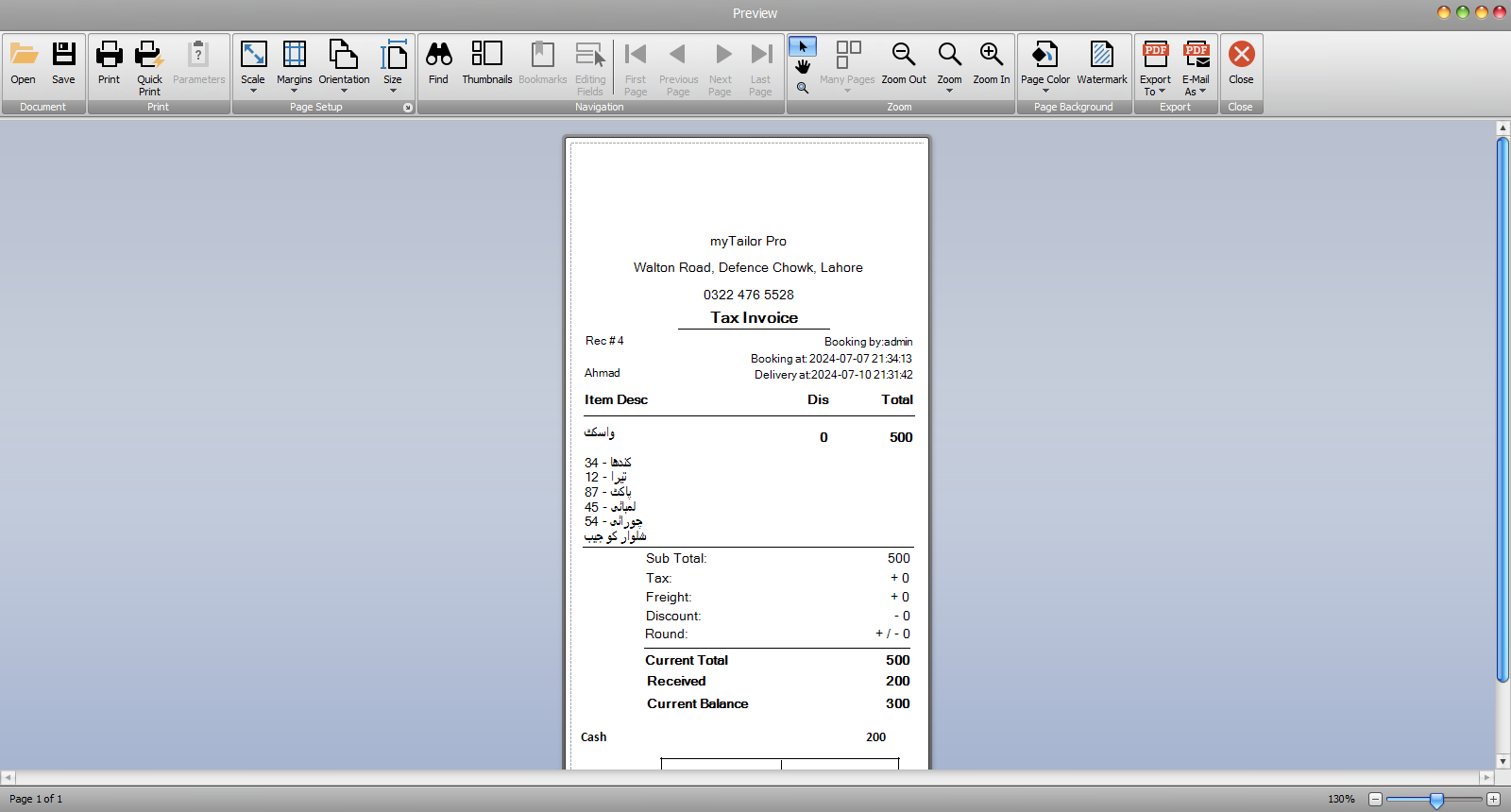The image size is (1511, 812).
Task: Click the Zoom In magnifier
Action: [991, 62]
